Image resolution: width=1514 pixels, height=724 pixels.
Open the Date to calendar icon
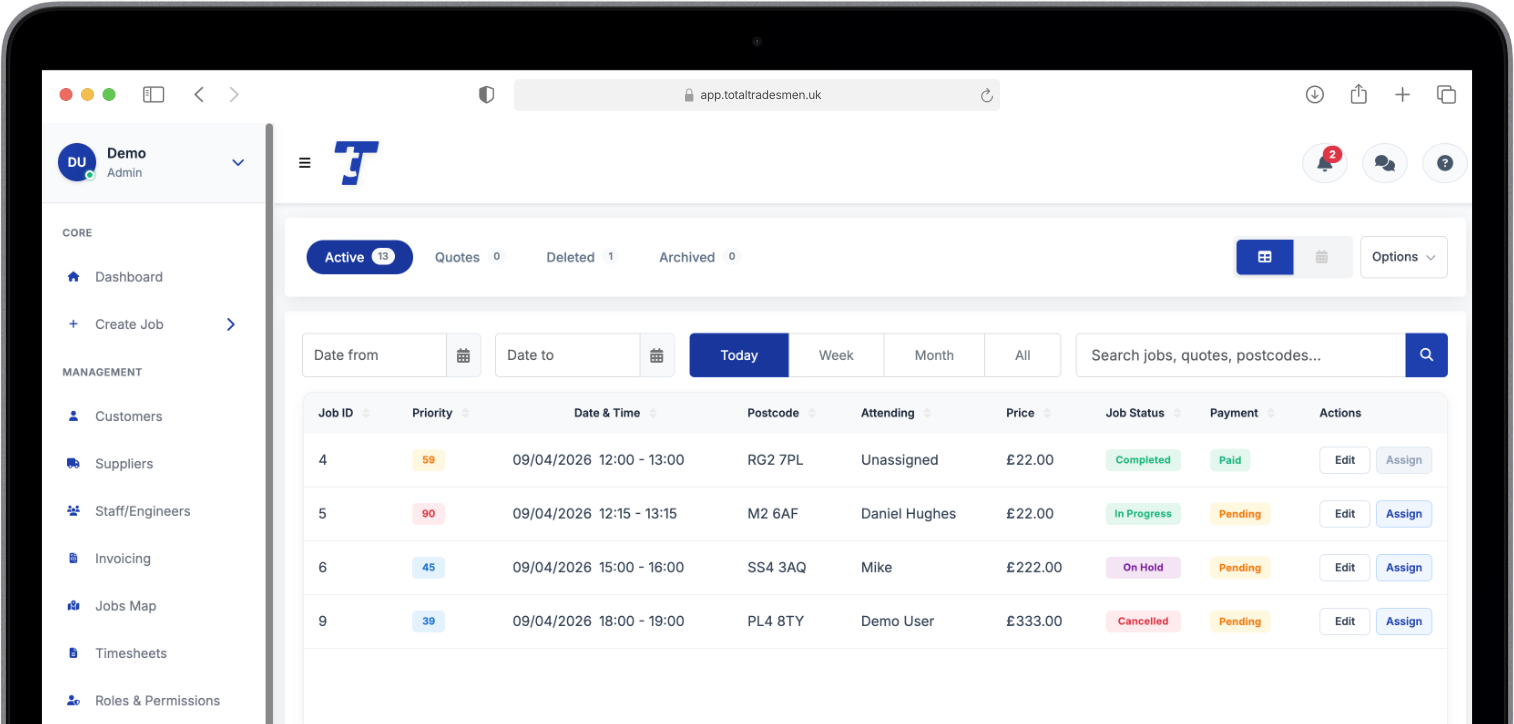click(656, 355)
